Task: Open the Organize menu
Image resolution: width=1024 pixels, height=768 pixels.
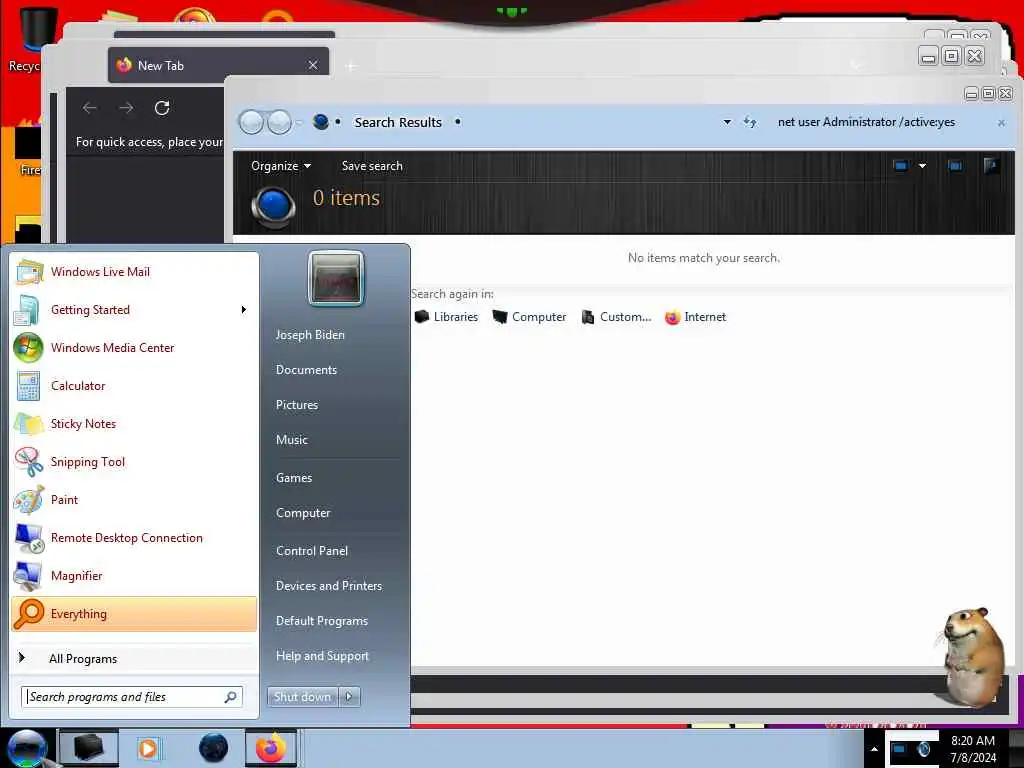Action: pos(281,166)
